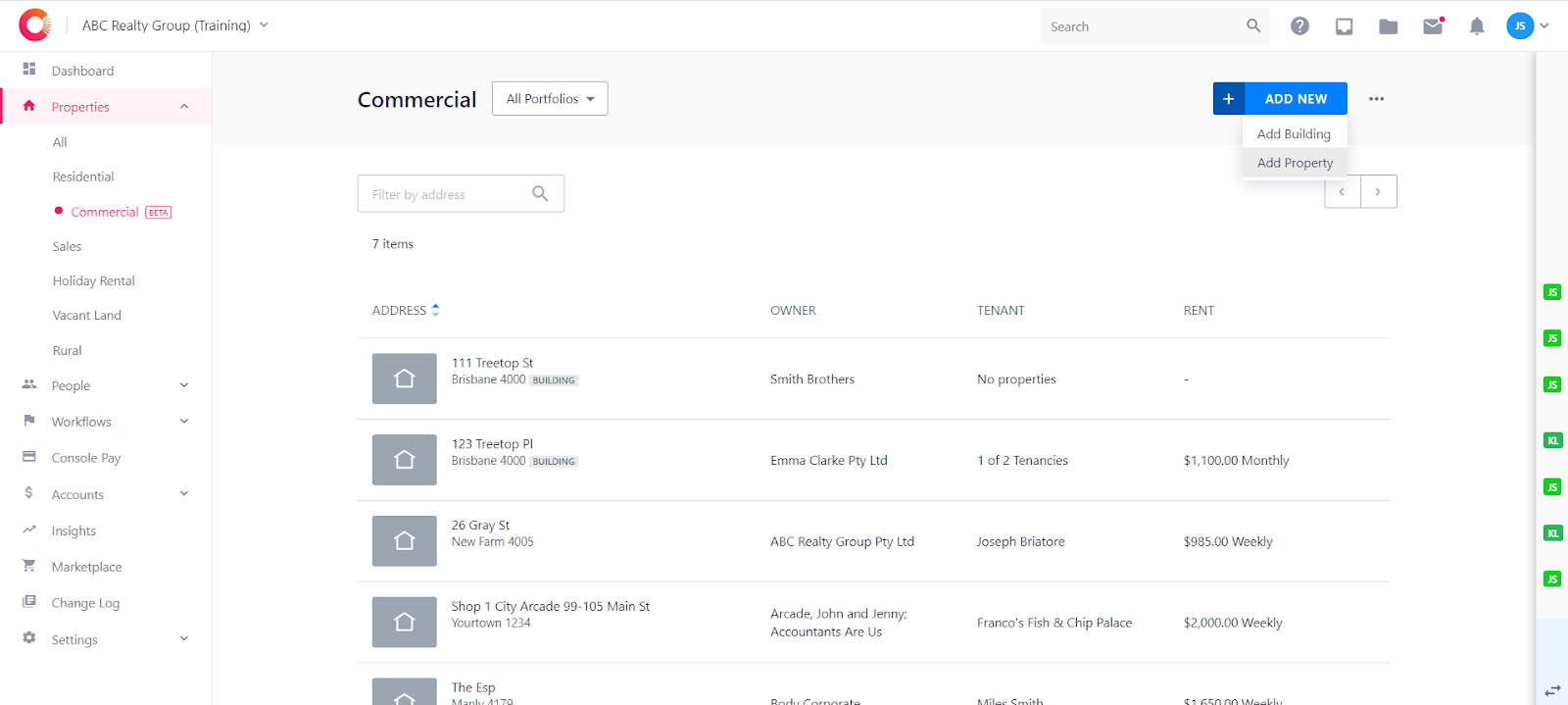This screenshot has width=1568, height=705.
Task: Click the swap arrows icon at bottom right
Action: tap(1552, 690)
